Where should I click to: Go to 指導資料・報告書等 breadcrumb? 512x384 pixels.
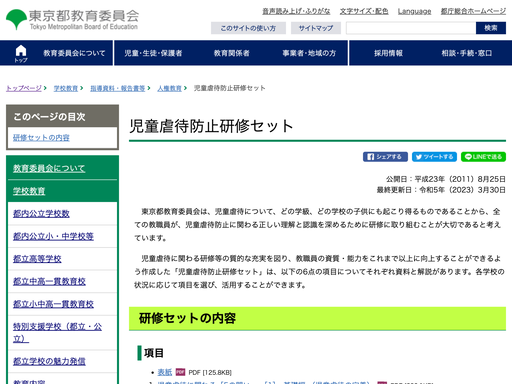tap(118, 88)
